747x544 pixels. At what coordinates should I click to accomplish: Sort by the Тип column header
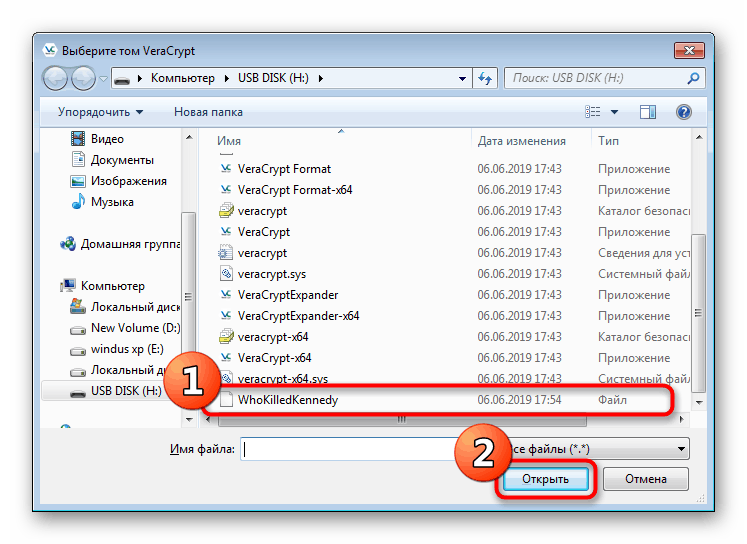pyautogui.click(x=608, y=141)
